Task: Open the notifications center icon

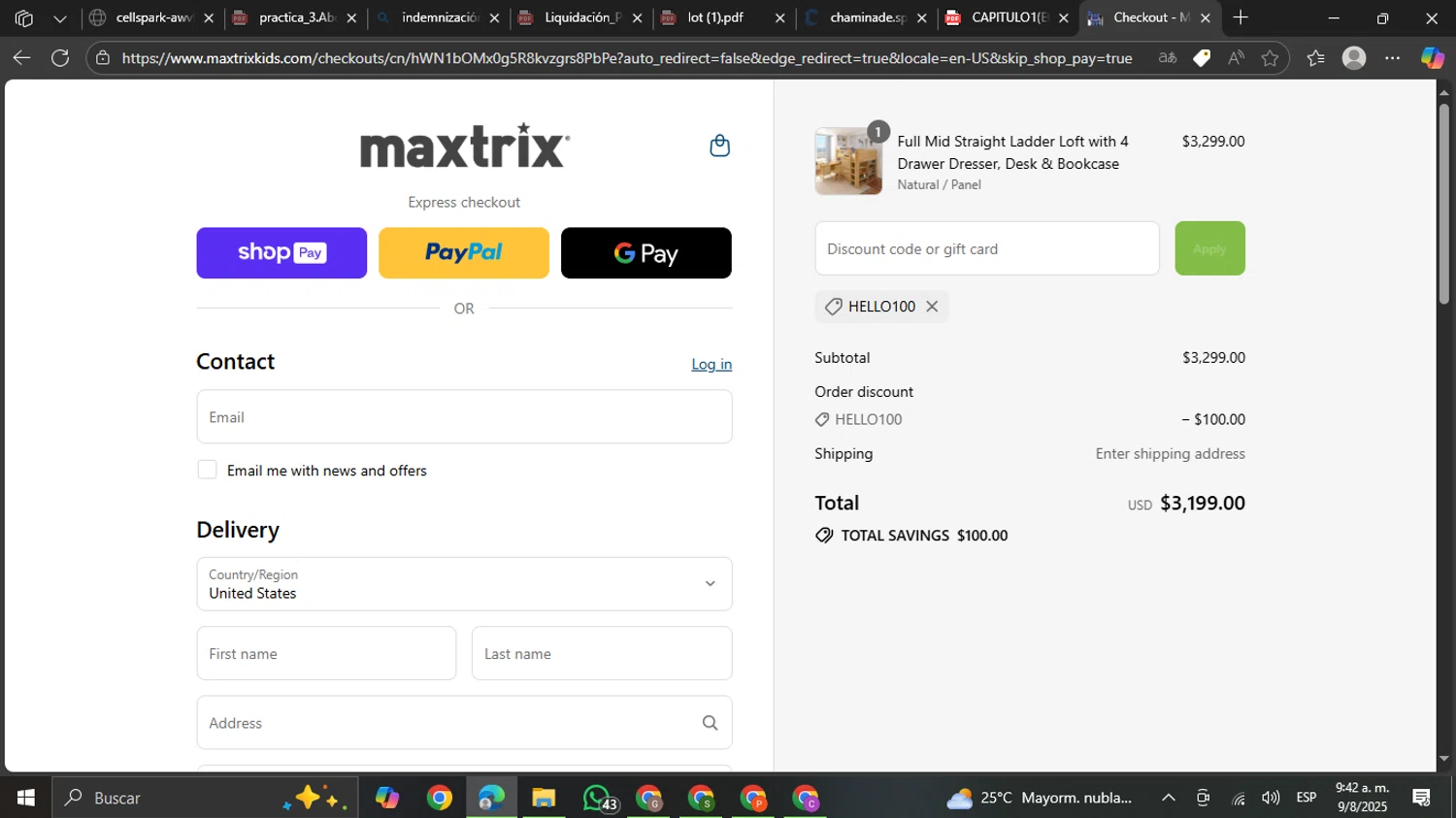Action: 1422,798
